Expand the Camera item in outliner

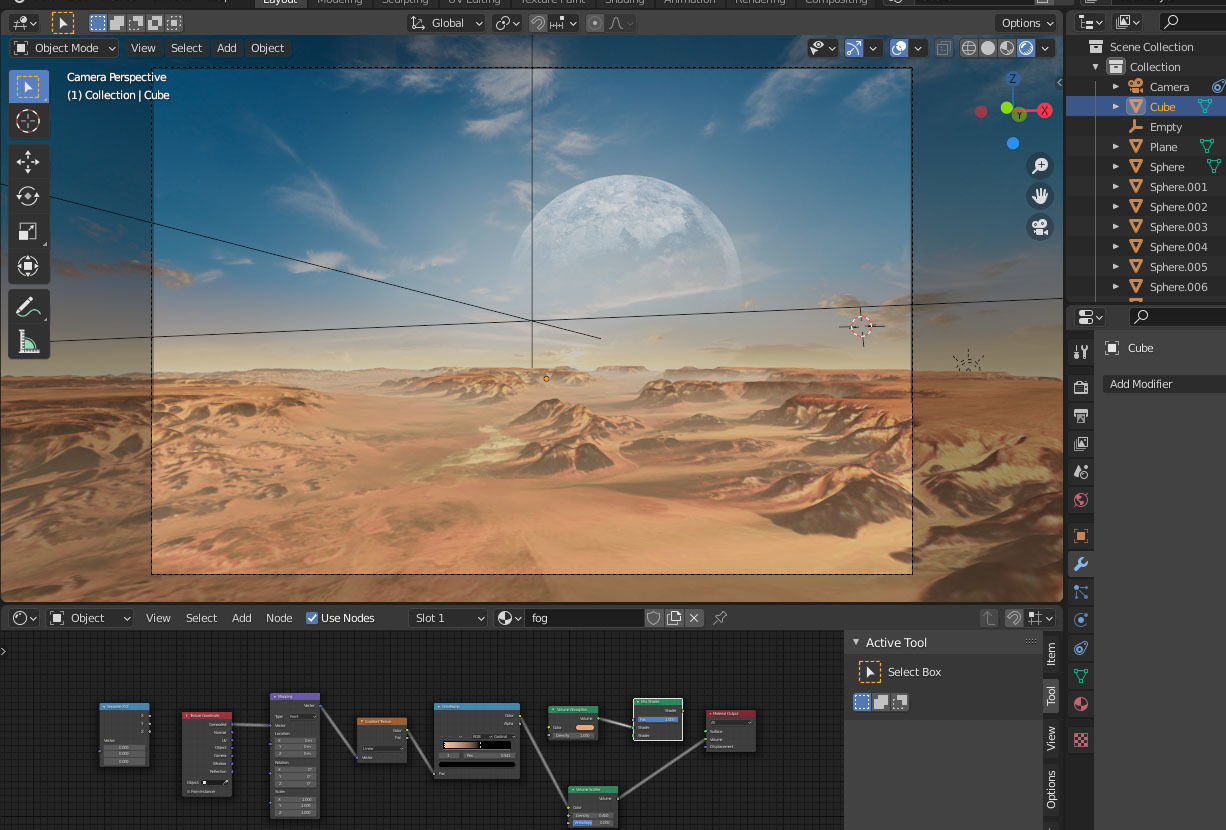(1116, 87)
